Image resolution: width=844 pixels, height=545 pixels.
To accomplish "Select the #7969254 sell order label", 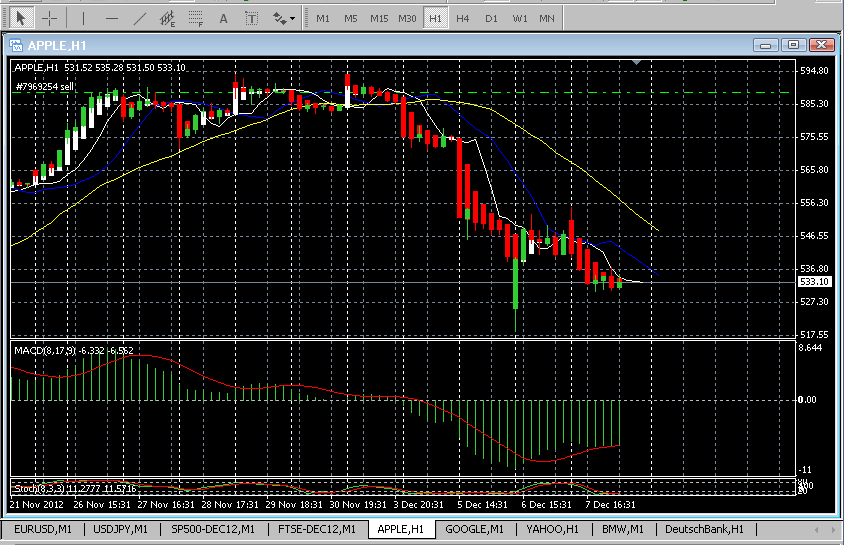I will (45, 87).
